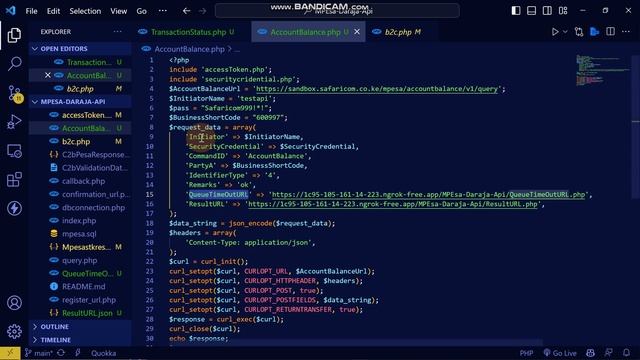The height and width of the screenshot is (360, 640).
Task: Open the File menu
Action: tap(31, 11)
